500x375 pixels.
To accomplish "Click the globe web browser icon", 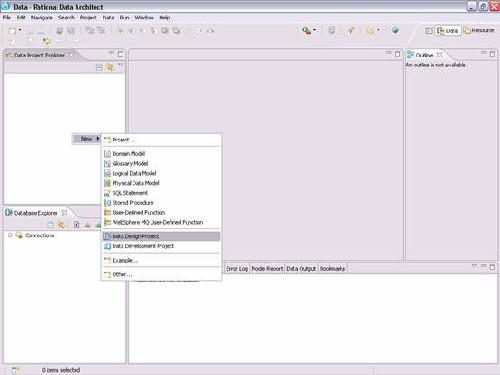I will 395,30.
